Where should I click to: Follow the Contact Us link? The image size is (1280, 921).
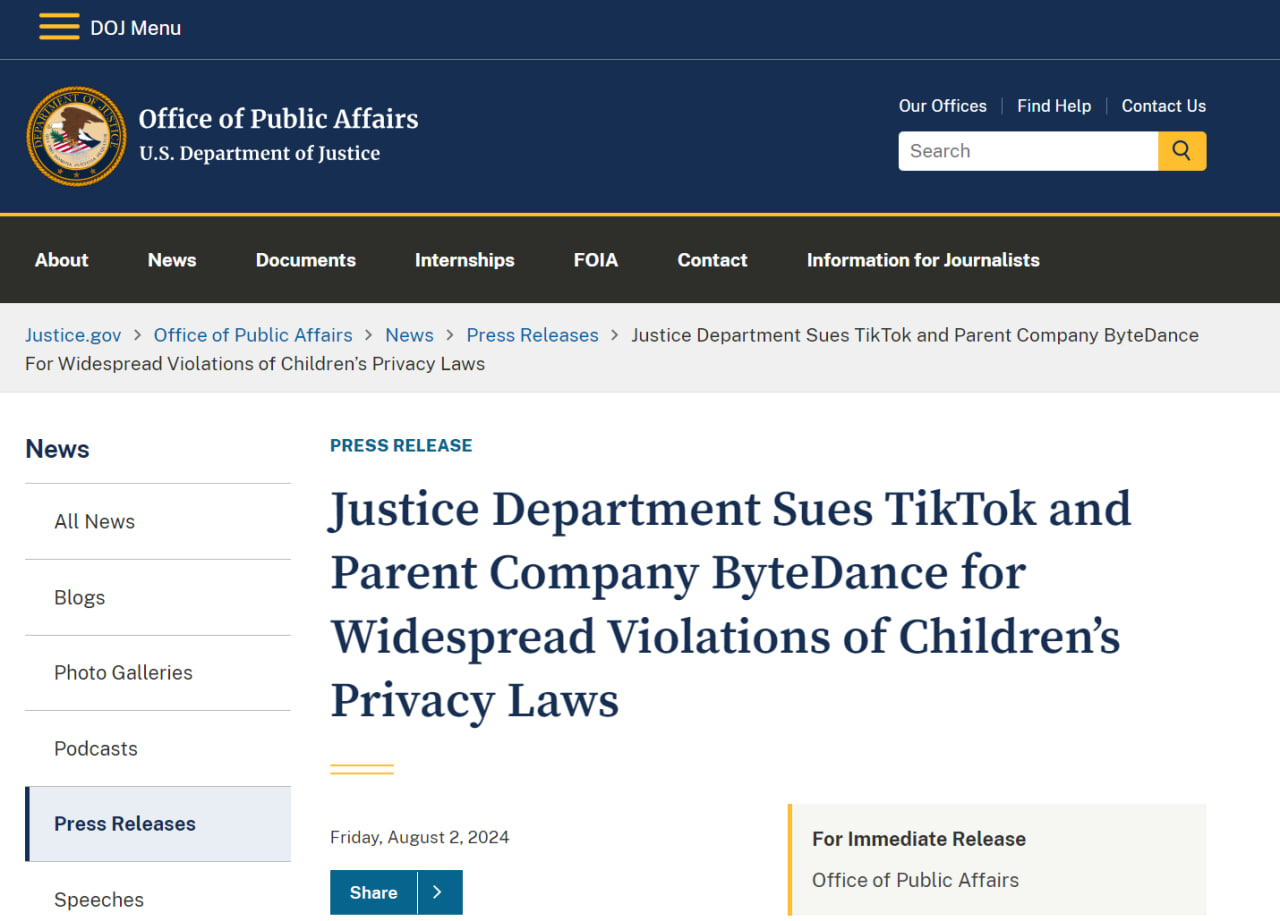[1164, 106]
